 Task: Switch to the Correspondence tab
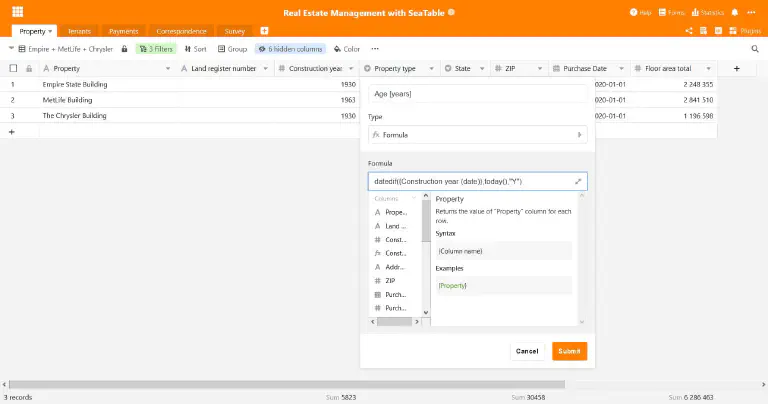point(181,31)
